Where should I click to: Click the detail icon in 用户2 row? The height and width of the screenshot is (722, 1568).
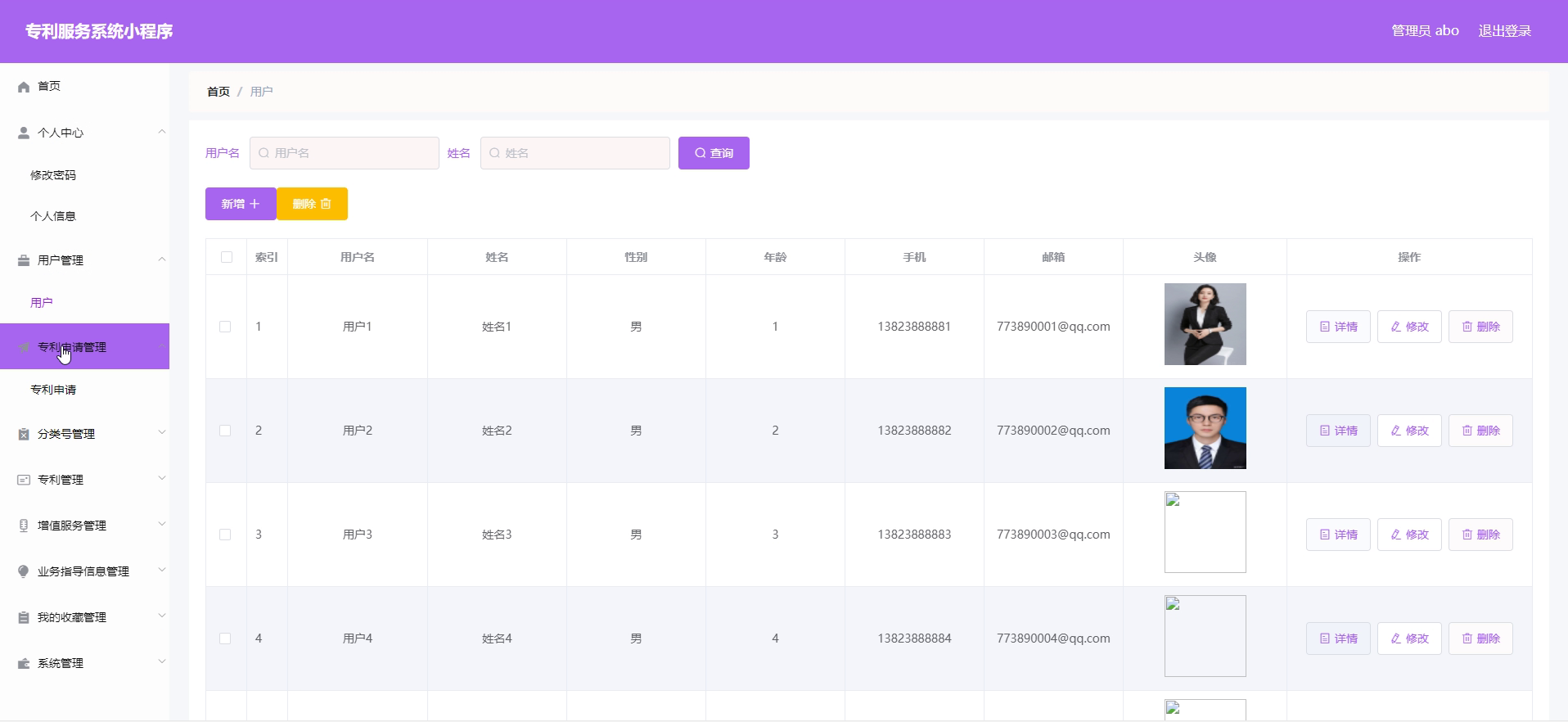(1325, 431)
